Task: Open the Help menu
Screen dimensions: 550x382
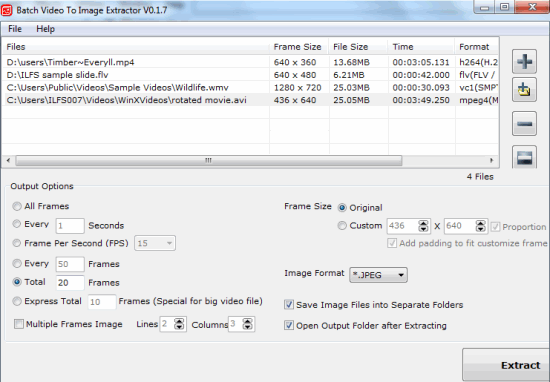Action: (x=46, y=29)
